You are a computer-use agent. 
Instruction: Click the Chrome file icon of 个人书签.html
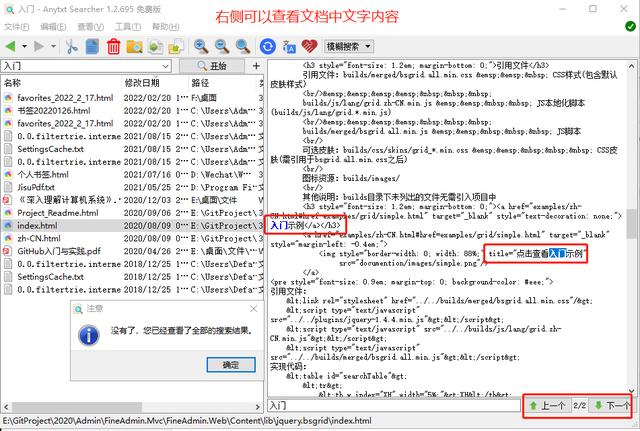tap(8, 174)
